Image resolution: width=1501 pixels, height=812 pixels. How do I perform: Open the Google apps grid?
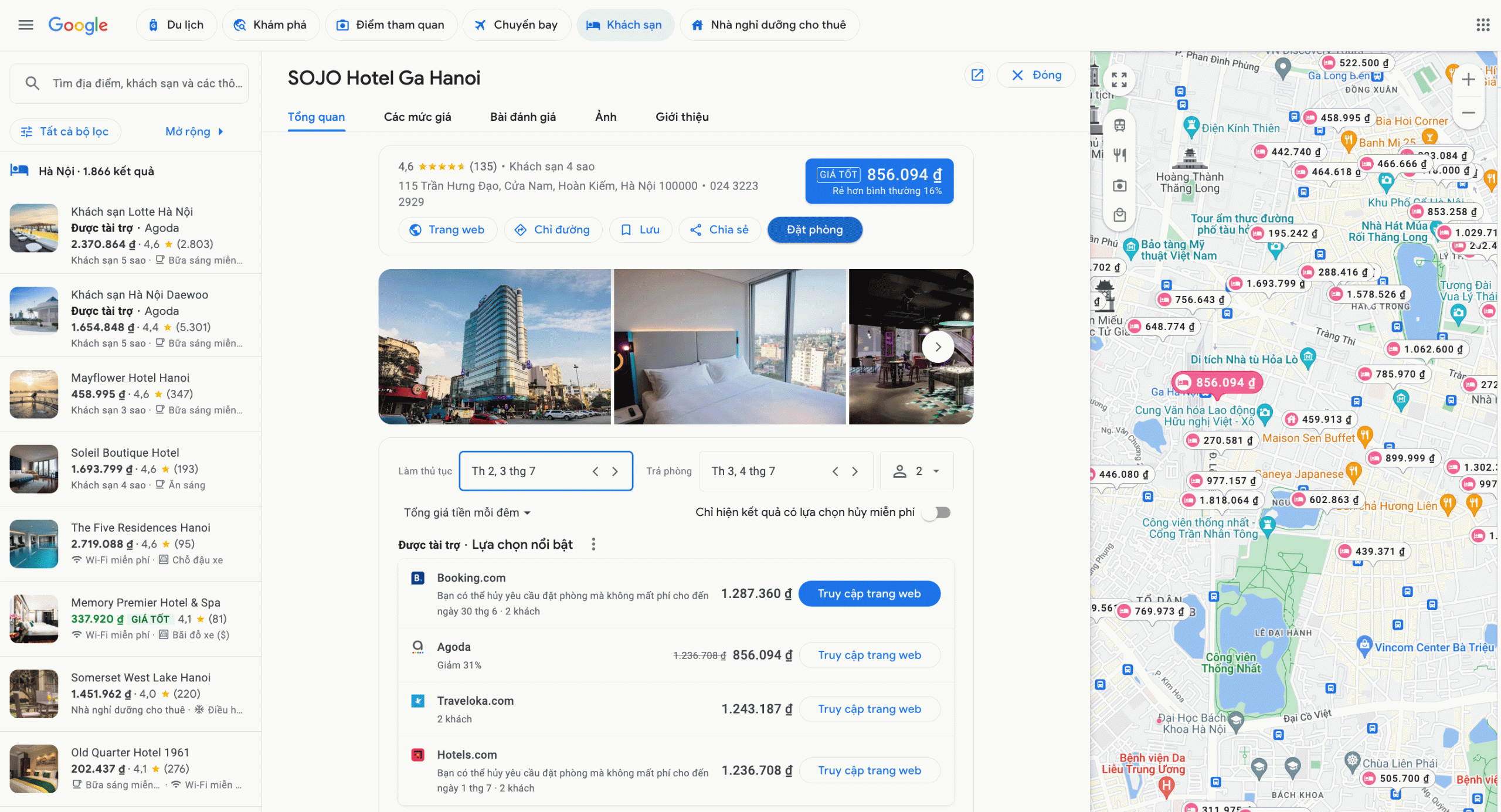click(1483, 25)
